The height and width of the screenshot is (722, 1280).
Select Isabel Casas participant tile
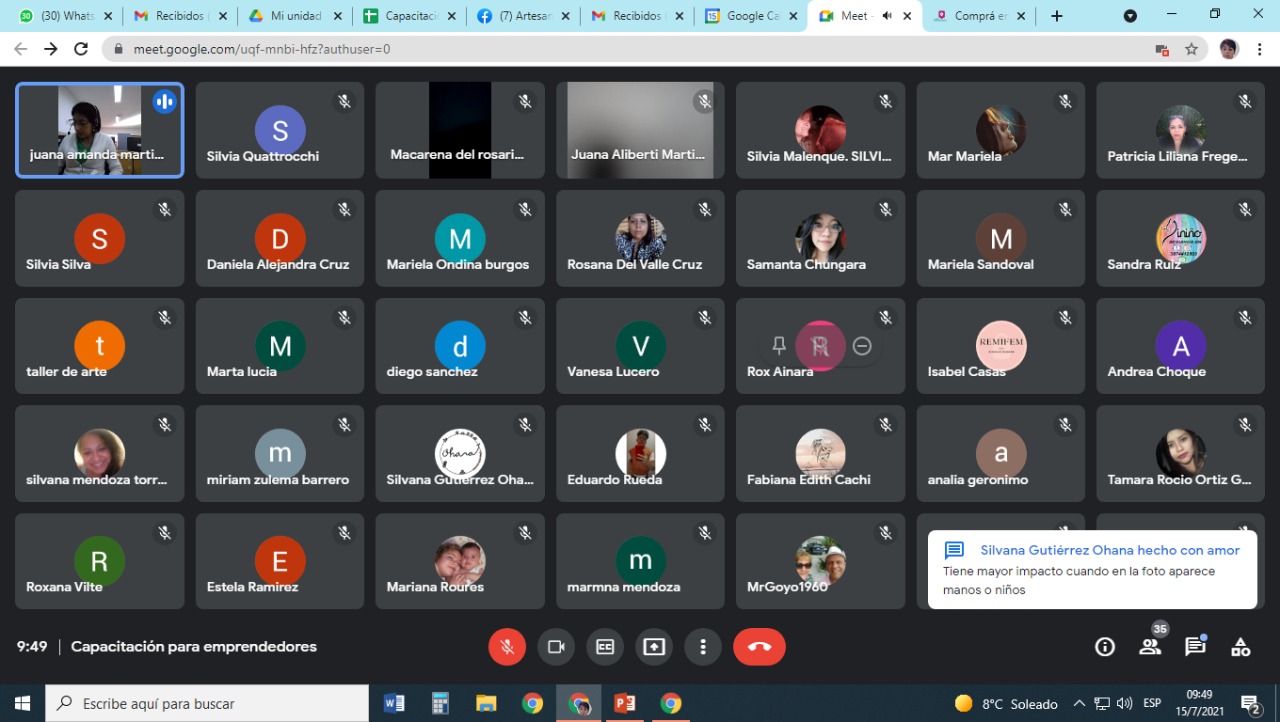1001,346
